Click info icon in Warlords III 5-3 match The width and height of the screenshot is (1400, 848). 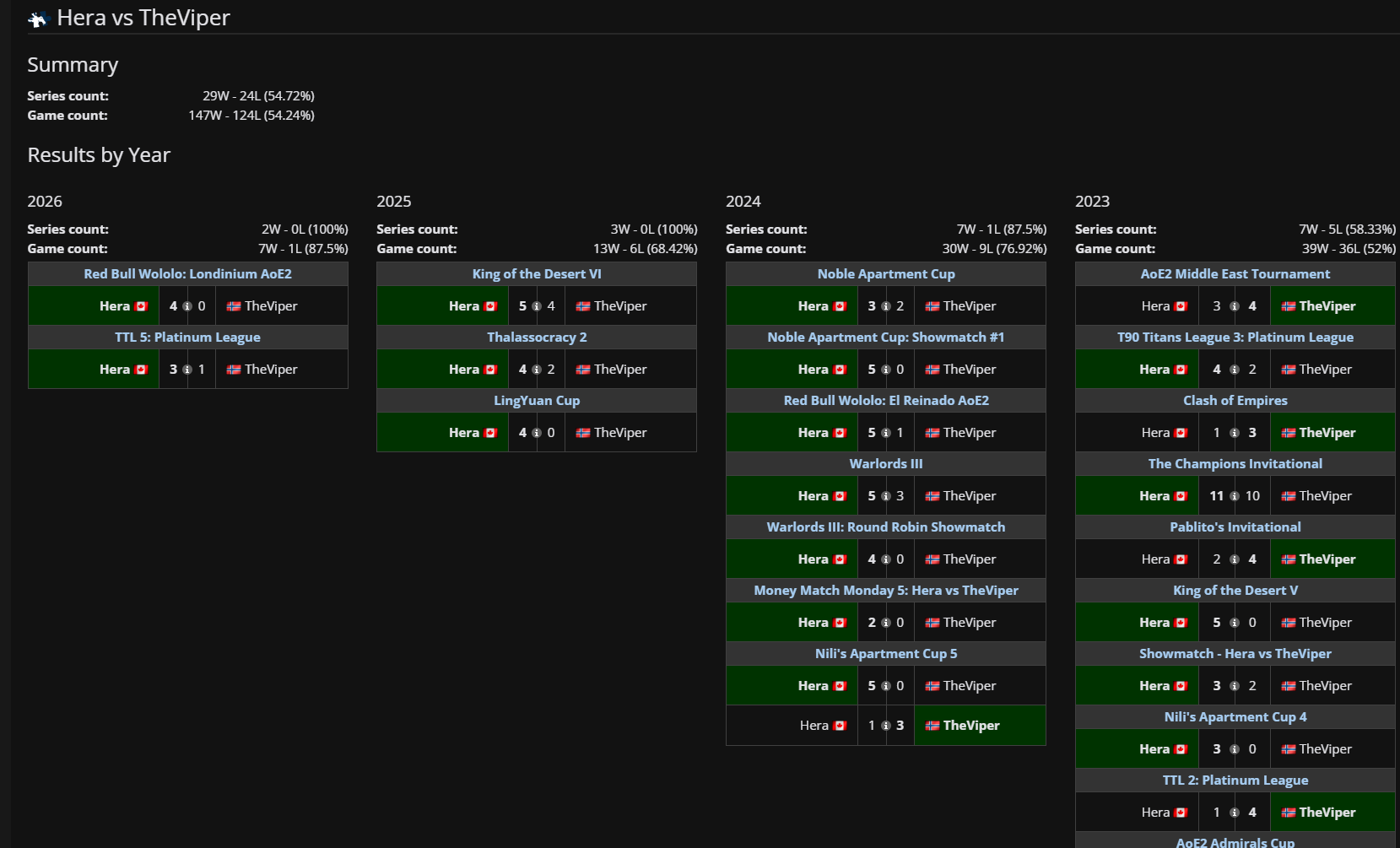886,496
